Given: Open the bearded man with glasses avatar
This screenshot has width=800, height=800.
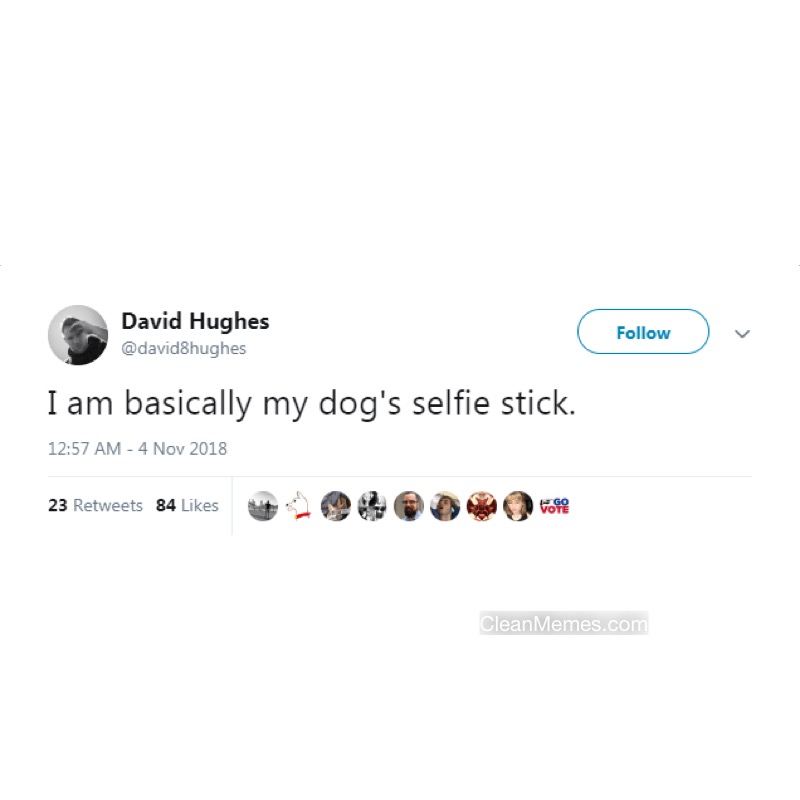Looking at the screenshot, I should 409,506.
